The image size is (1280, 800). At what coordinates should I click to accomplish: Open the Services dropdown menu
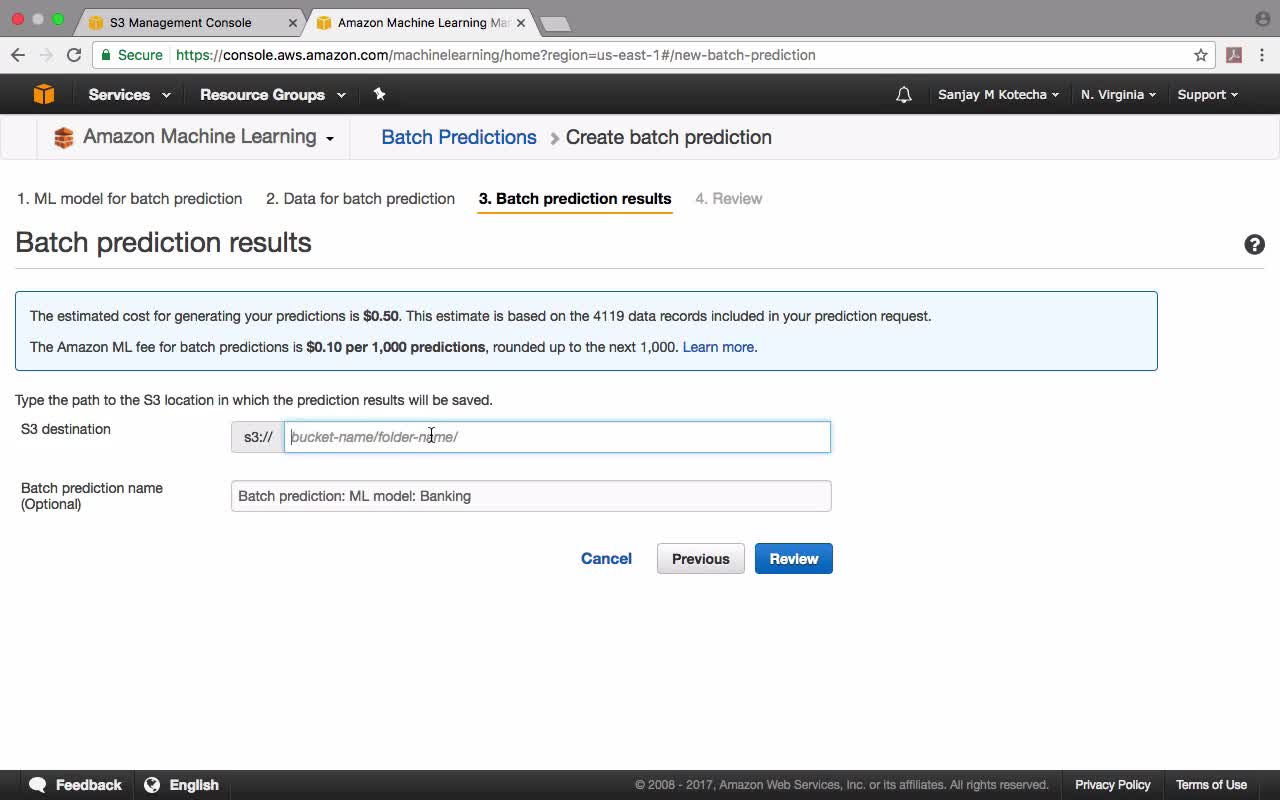point(129,95)
